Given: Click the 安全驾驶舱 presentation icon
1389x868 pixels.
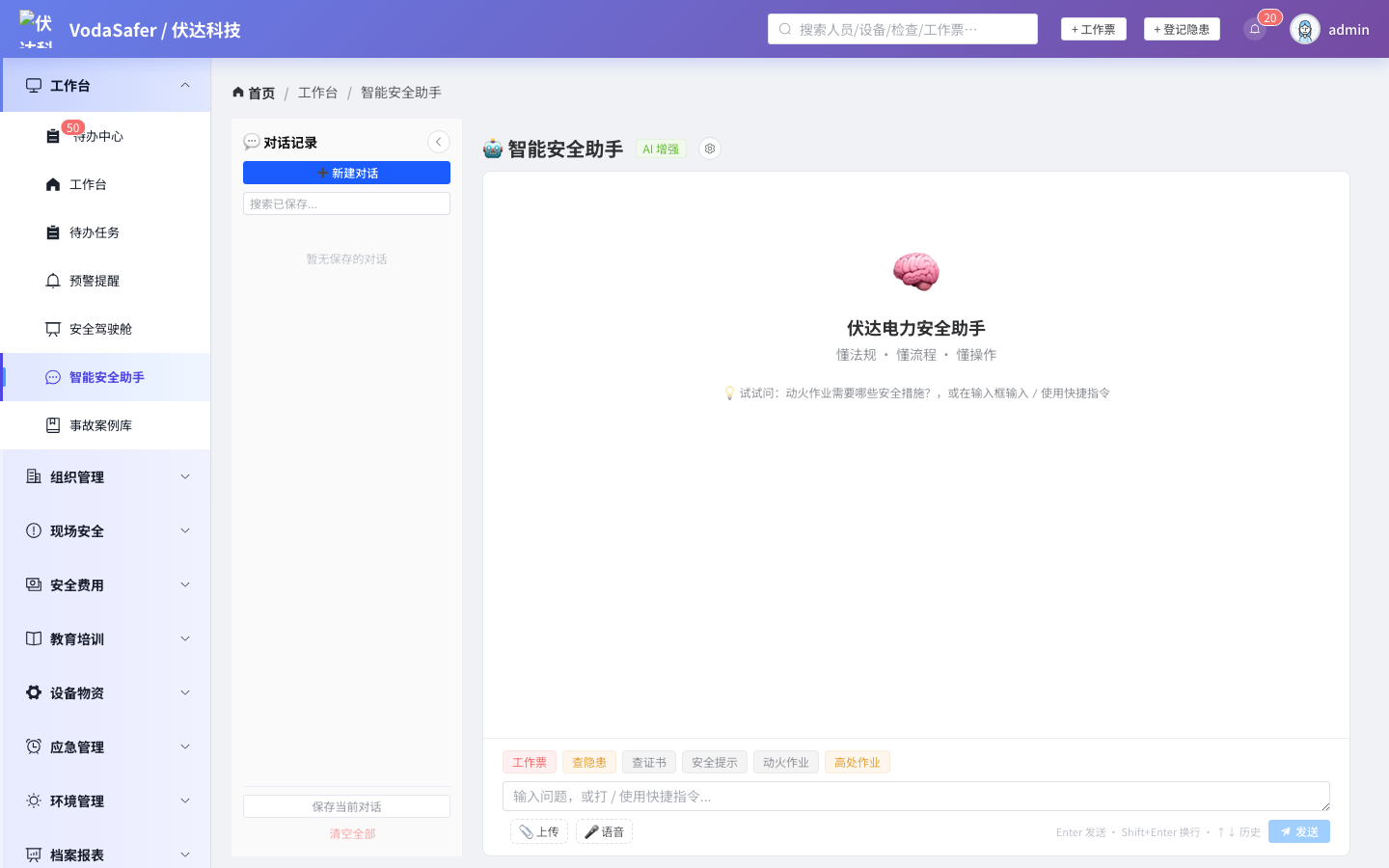Looking at the screenshot, I should click(53, 329).
